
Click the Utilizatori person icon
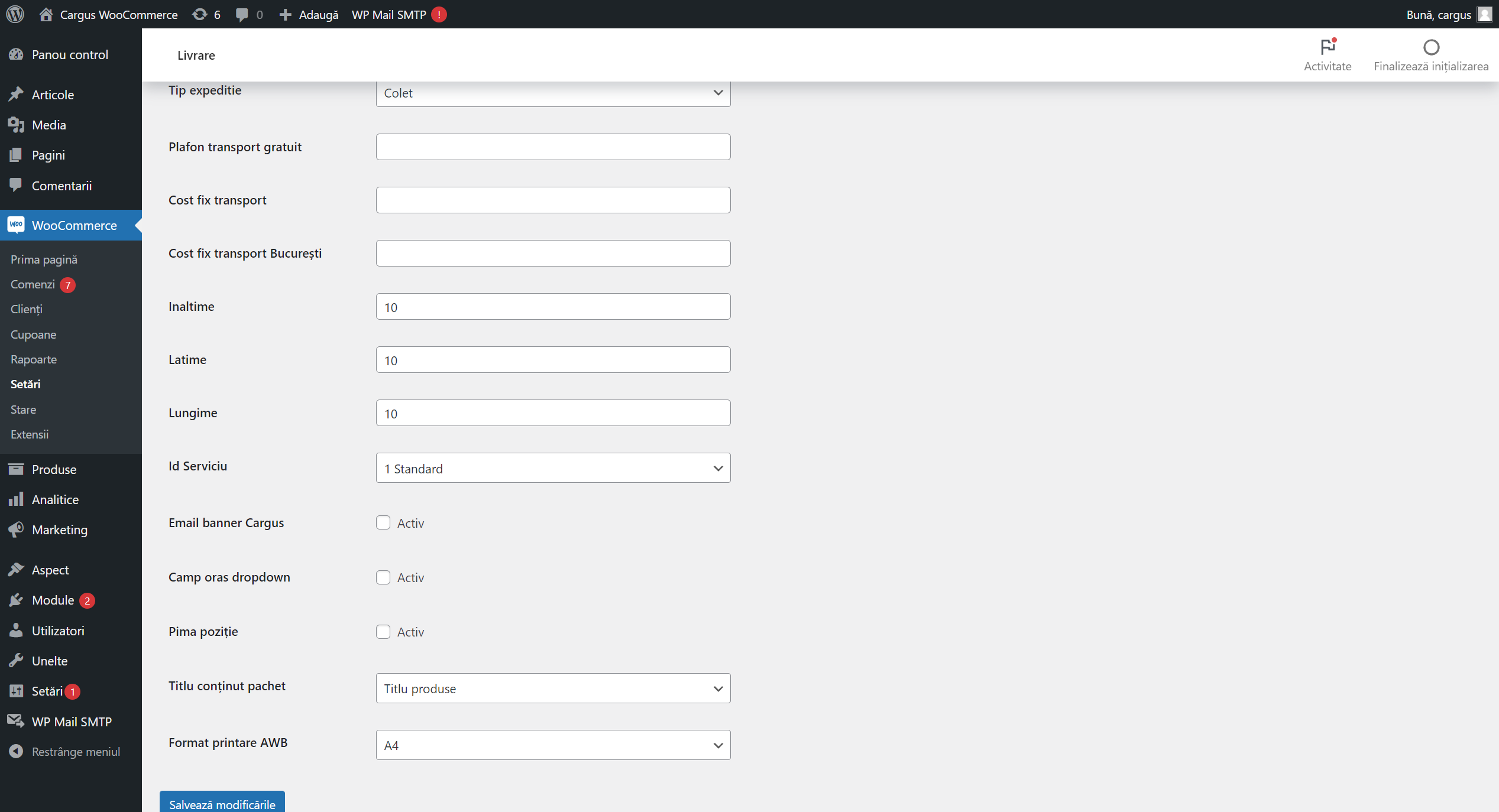16,631
